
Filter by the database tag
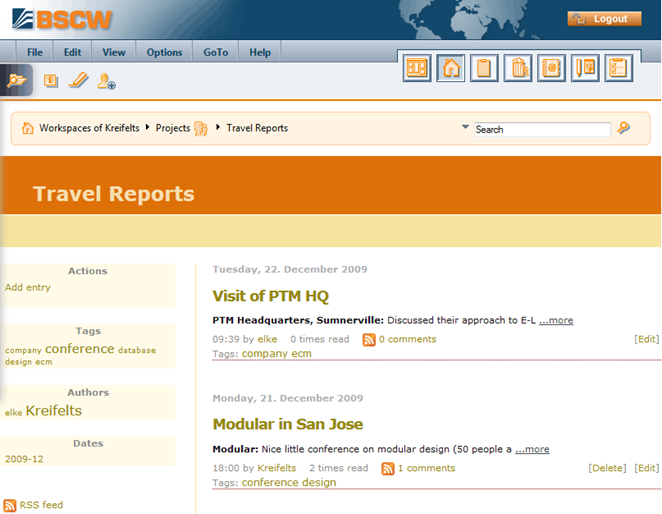(137, 350)
